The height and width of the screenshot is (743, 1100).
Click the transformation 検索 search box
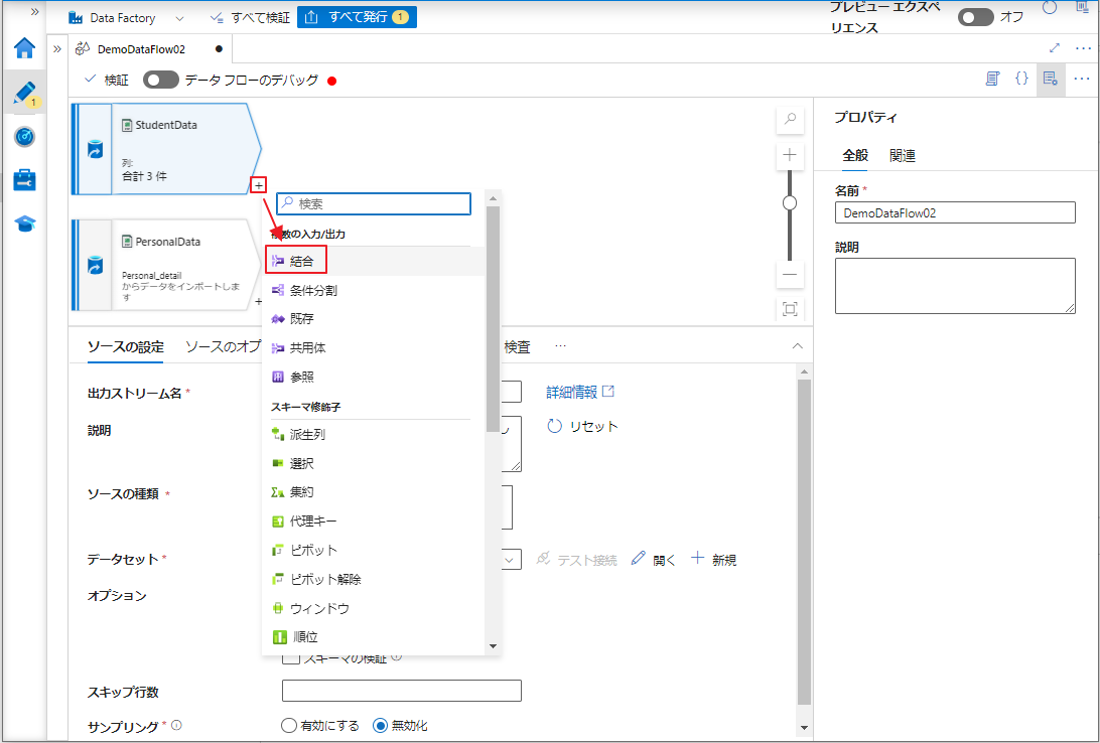(374, 203)
